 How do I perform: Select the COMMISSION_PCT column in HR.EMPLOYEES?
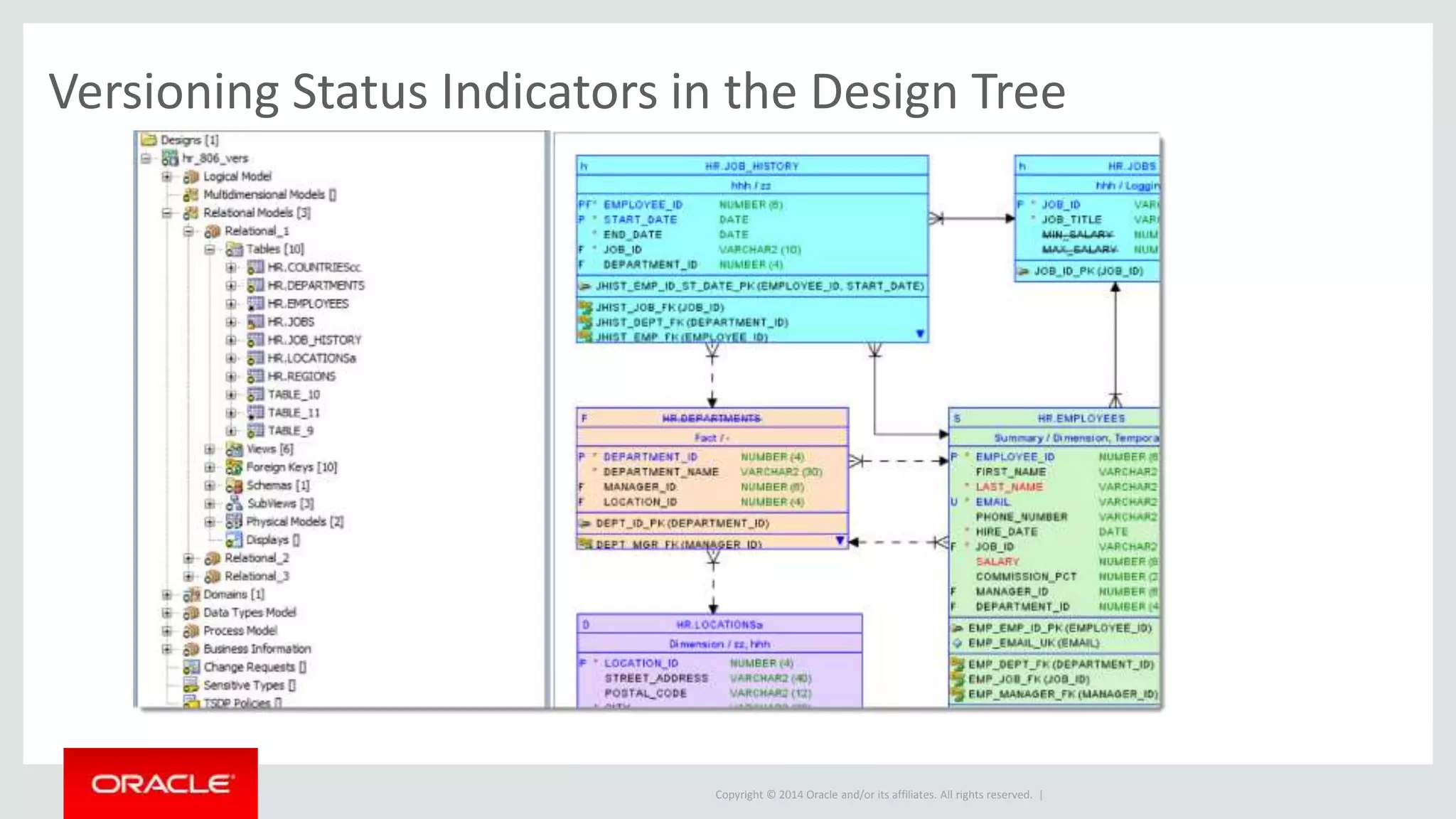click(x=1026, y=577)
